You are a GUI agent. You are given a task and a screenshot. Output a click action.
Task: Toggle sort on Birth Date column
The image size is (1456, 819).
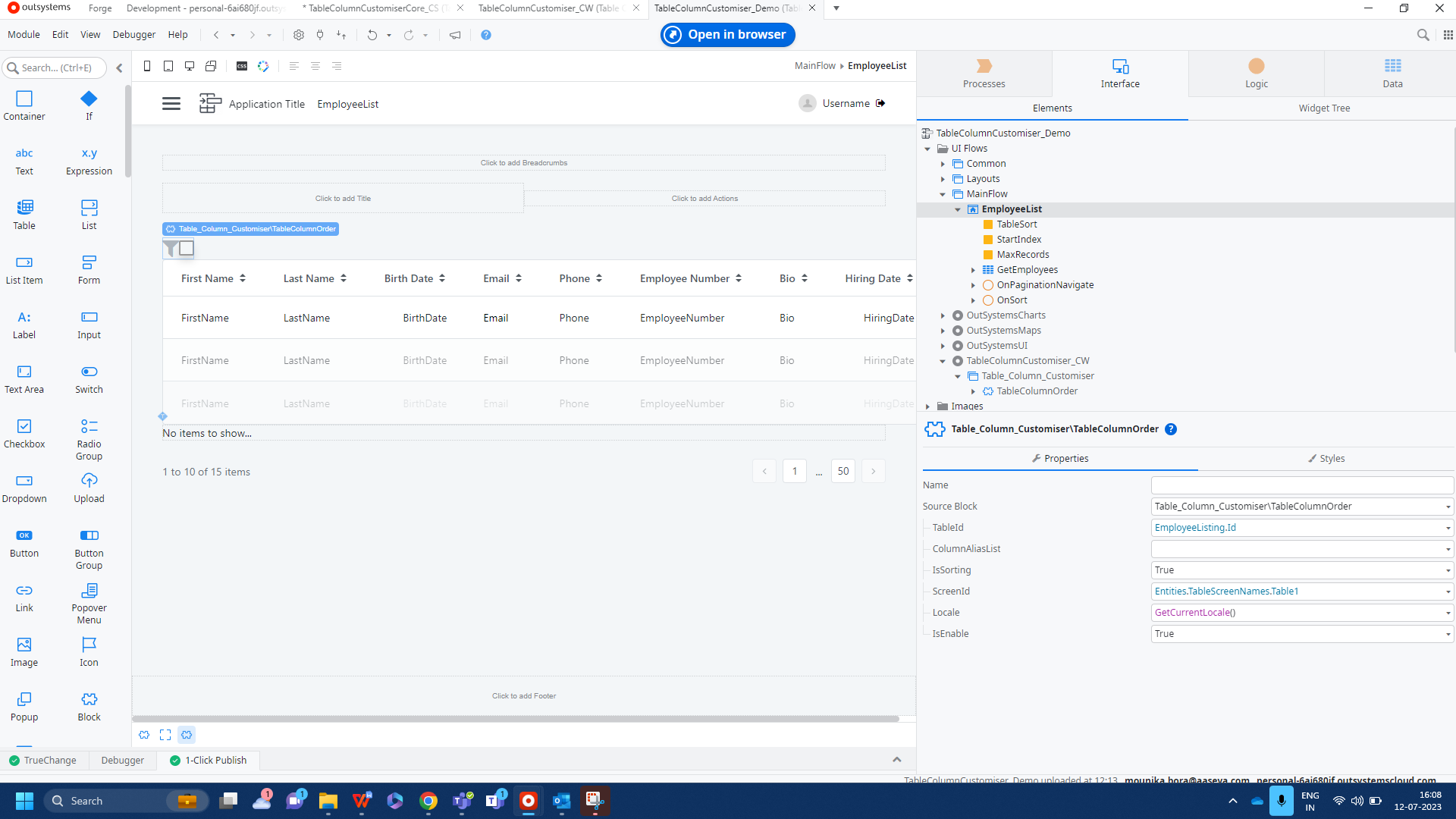pyautogui.click(x=442, y=278)
